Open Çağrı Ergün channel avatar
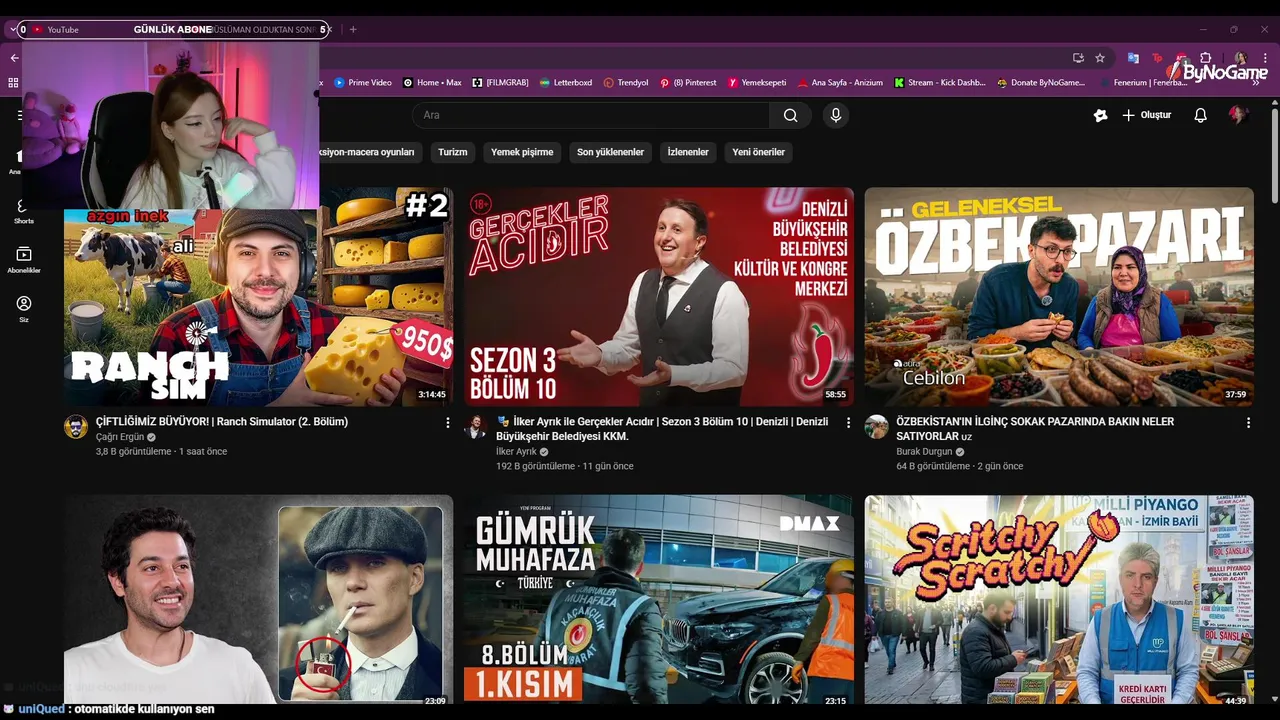Viewport: 1280px width, 720px height. [x=76, y=427]
